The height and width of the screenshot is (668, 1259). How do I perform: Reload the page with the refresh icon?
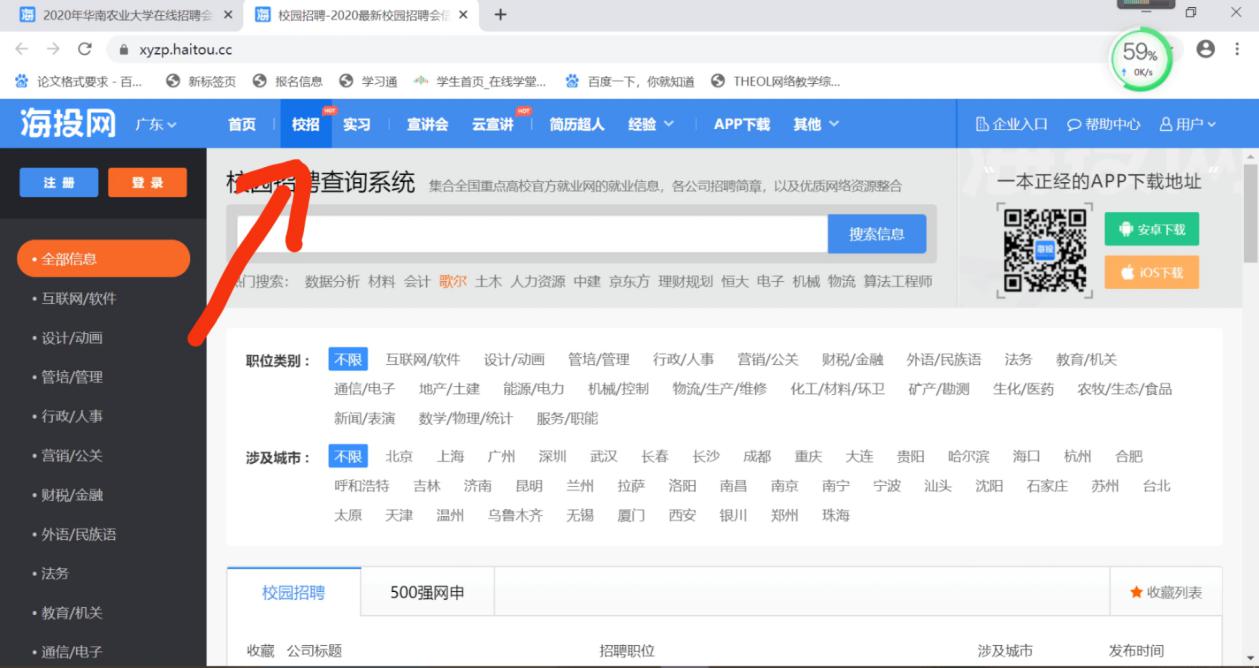pos(85,49)
